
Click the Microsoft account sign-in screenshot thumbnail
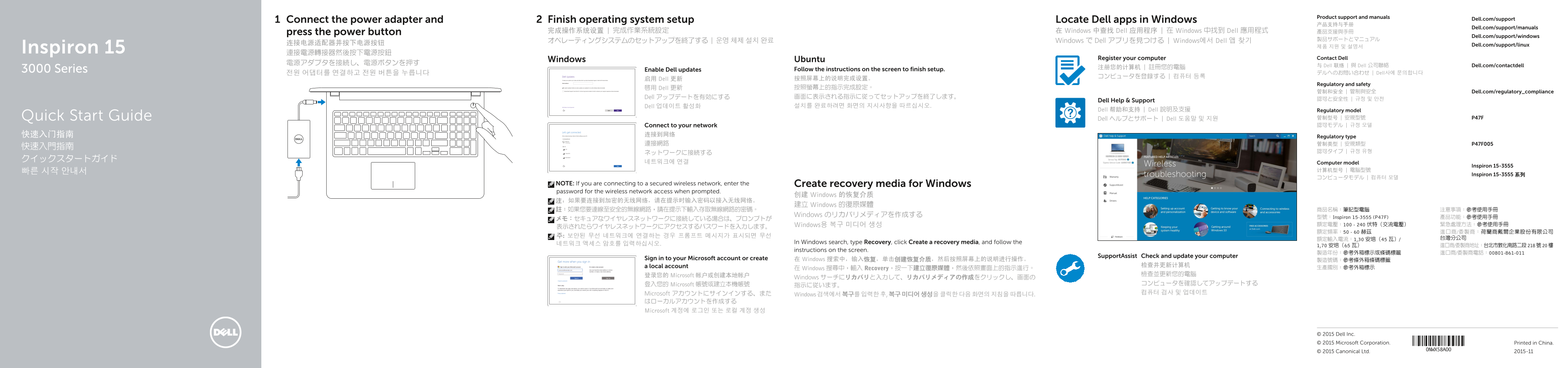[x=592, y=280]
